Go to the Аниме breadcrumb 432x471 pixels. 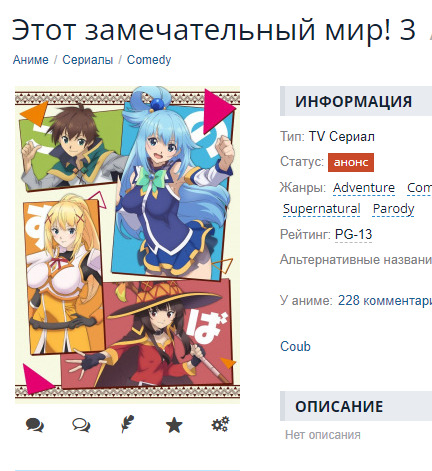31,60
